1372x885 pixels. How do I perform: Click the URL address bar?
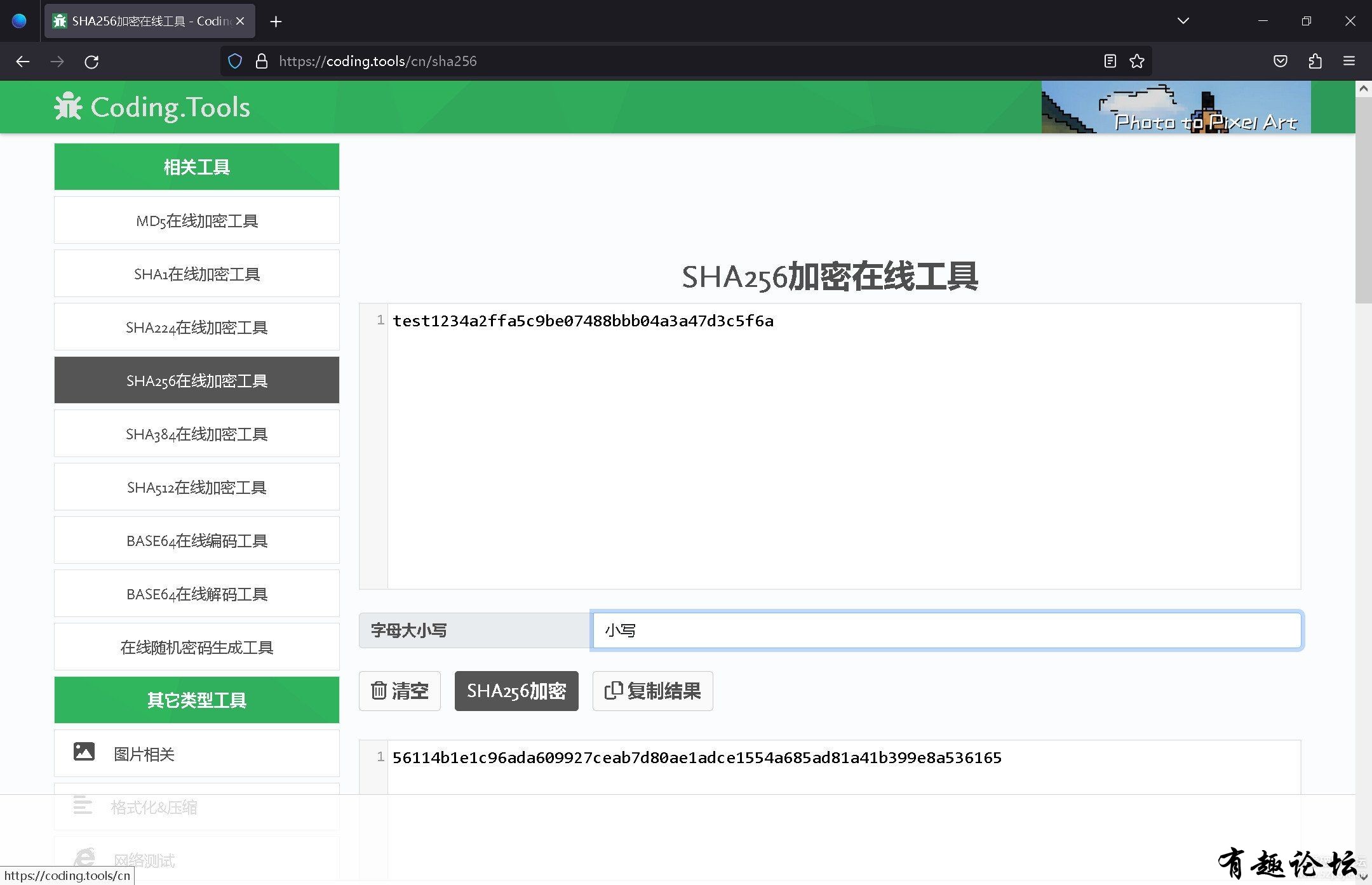pyautogui.click(x=686, y=61)
